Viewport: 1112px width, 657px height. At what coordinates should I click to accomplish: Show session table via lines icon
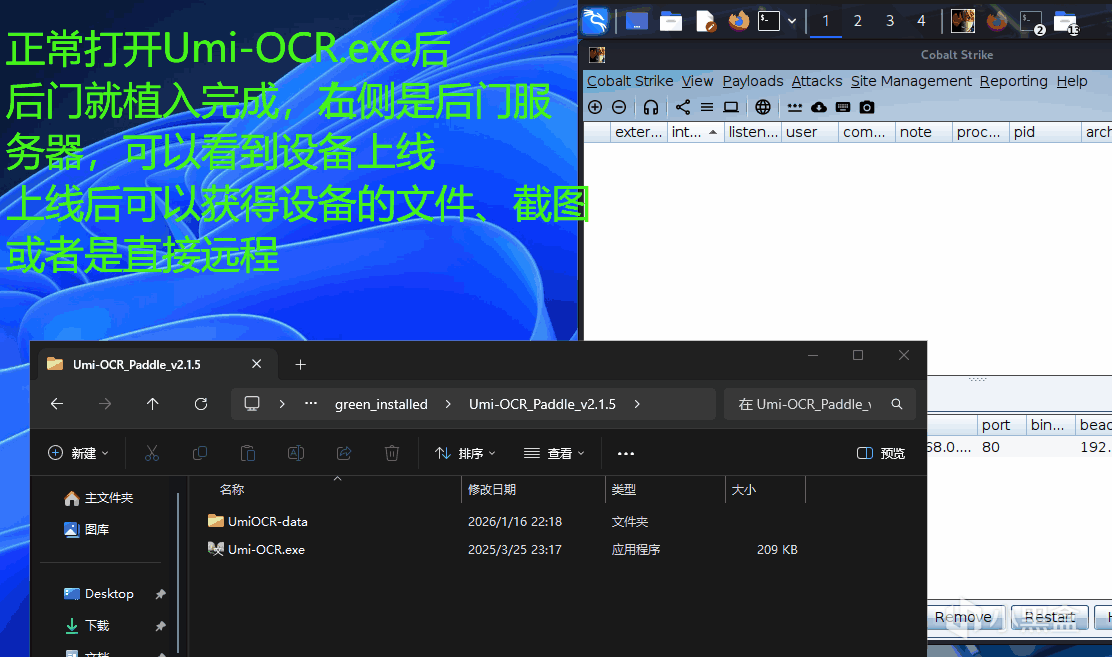click(706, 107)
